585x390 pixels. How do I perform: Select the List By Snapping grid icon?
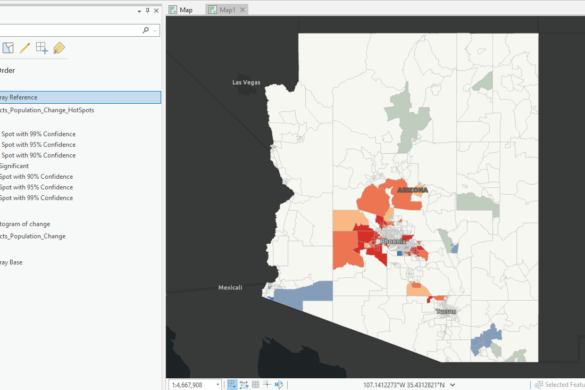pyautogui.click(x=41, y=48)
